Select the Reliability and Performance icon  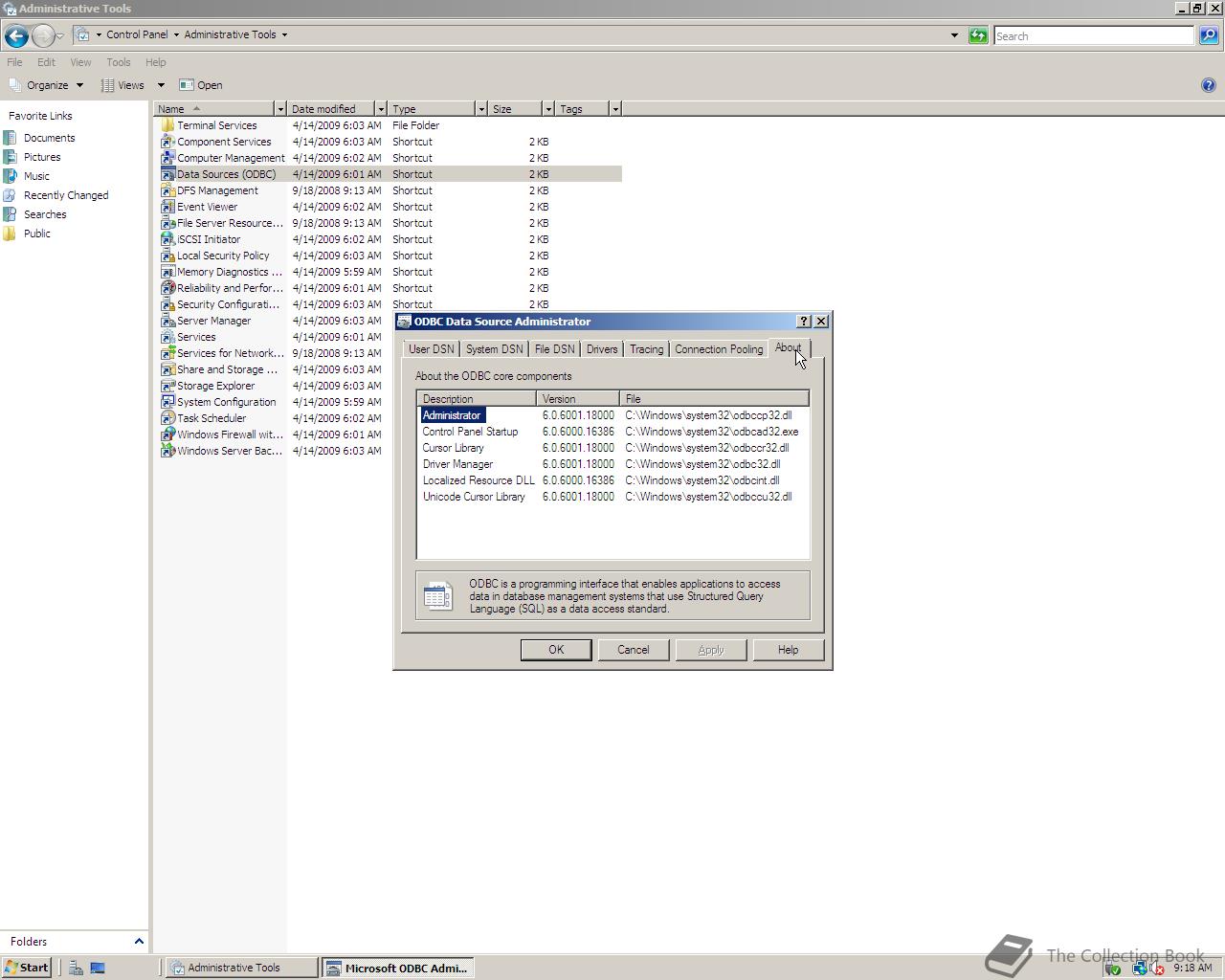point(167,288)
